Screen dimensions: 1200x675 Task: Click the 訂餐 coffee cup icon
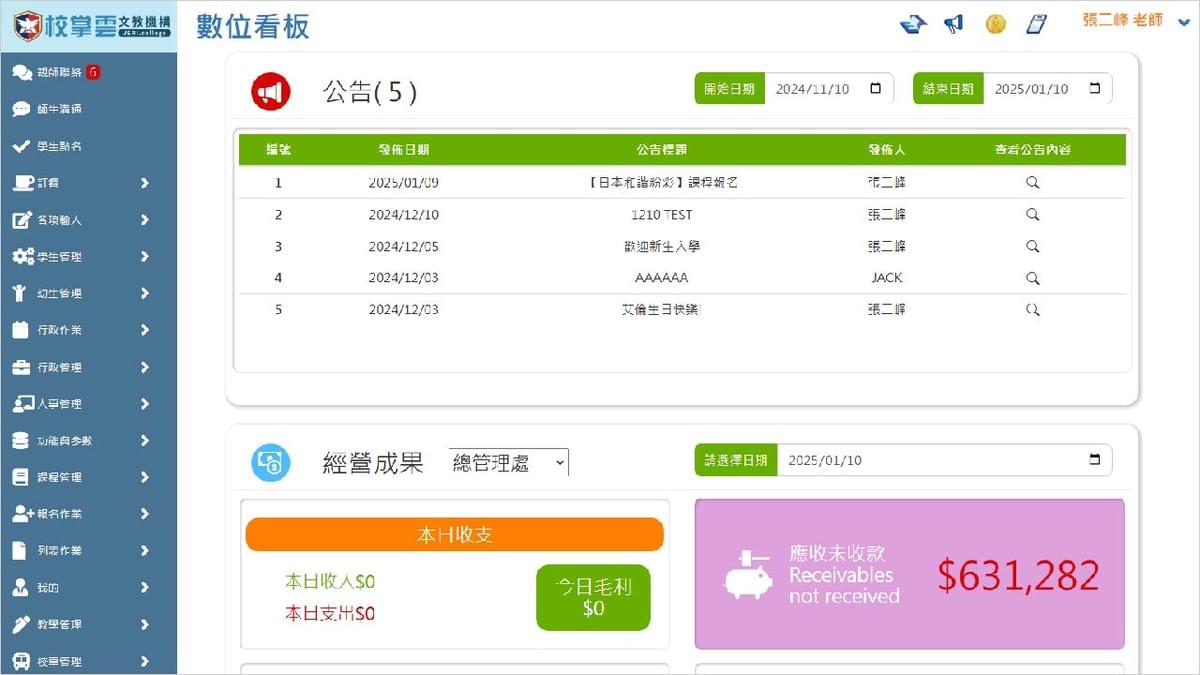click(22, 183)
